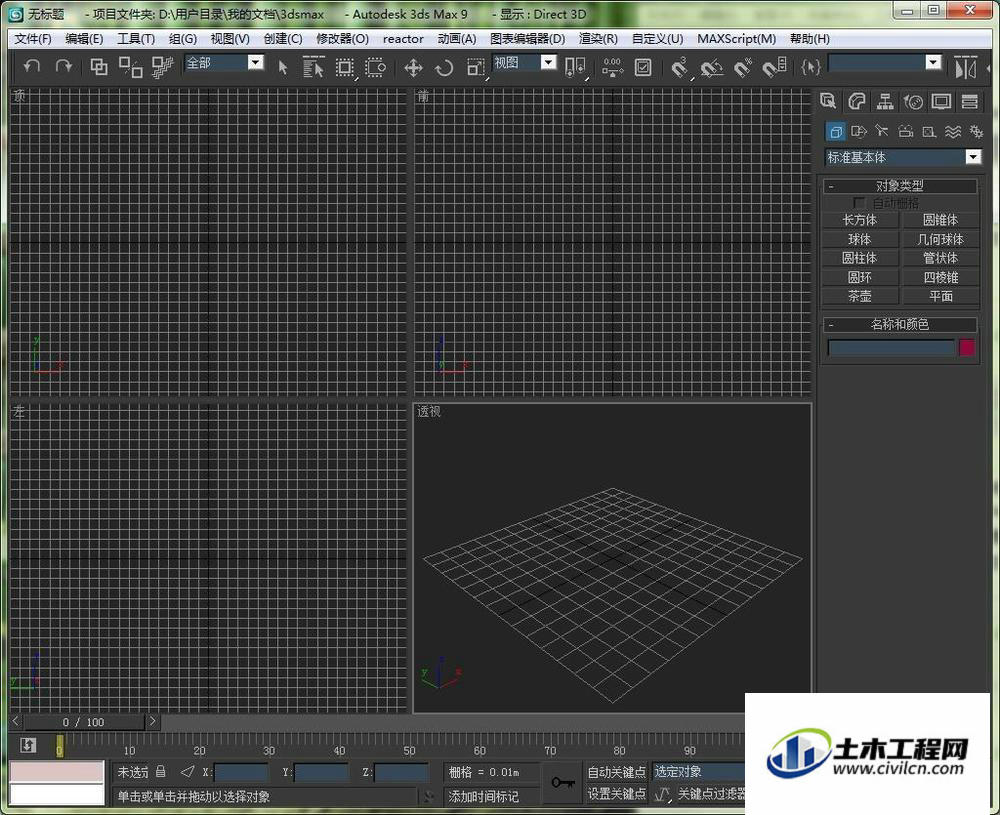Click the 长方体 box button
The image size is (1000, 815).
coord(860,220)
